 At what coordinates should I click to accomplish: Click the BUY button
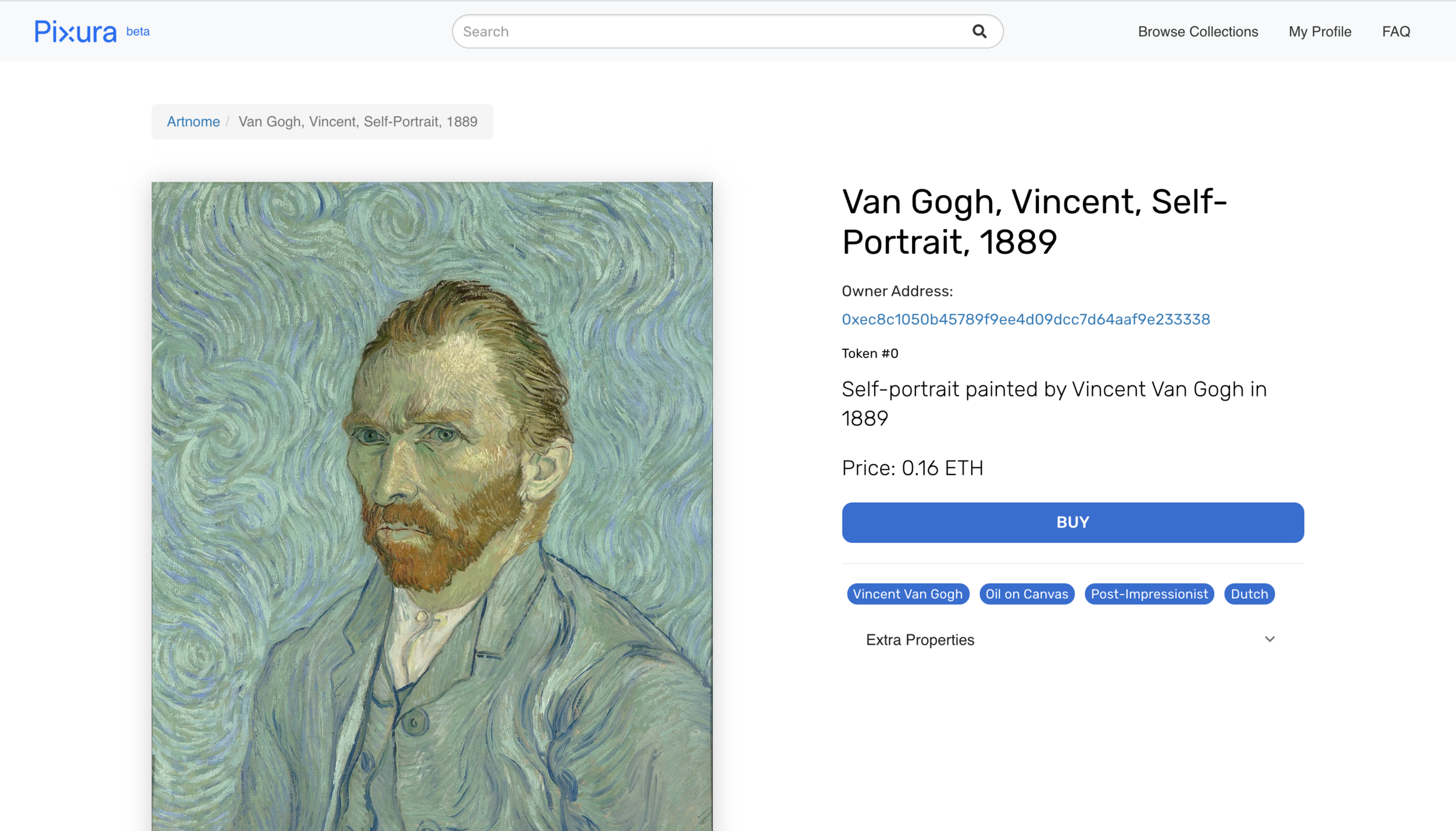coord(1073,522)
